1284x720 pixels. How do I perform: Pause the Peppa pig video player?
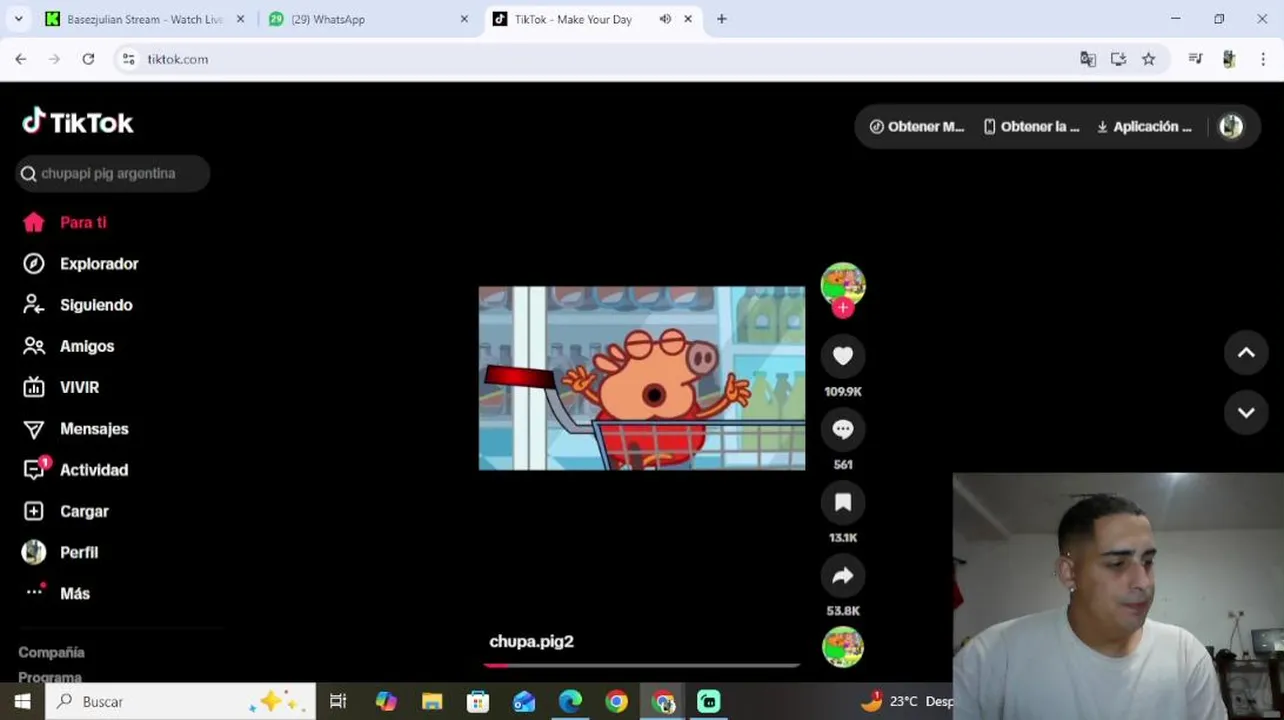(642, 378)
